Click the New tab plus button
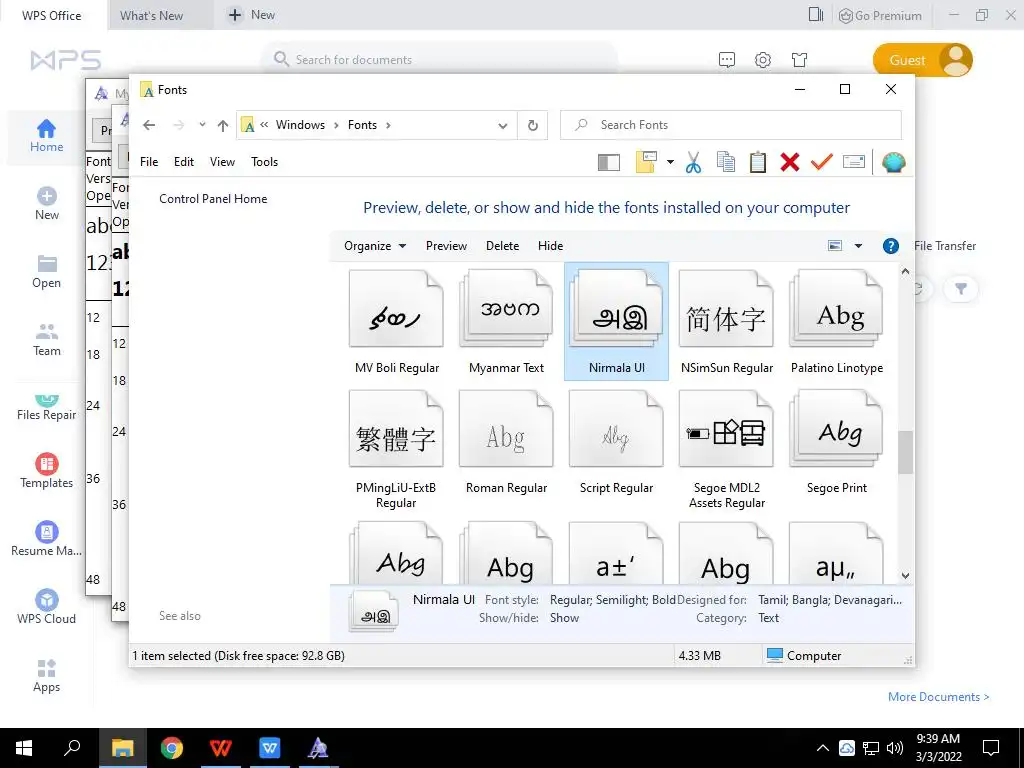 [234, 15]
